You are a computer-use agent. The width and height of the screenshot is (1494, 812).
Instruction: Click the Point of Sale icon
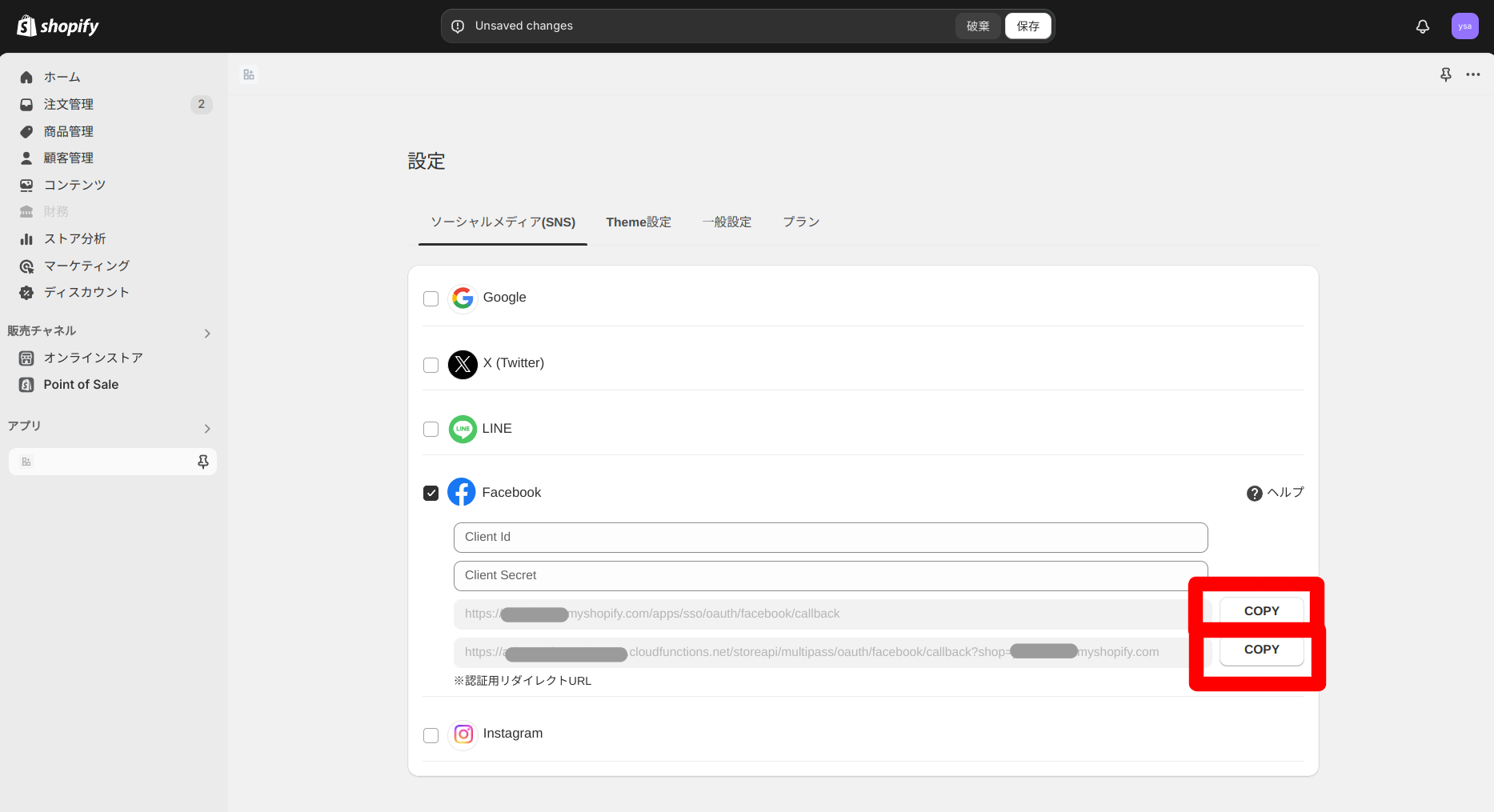coord(26,385)
